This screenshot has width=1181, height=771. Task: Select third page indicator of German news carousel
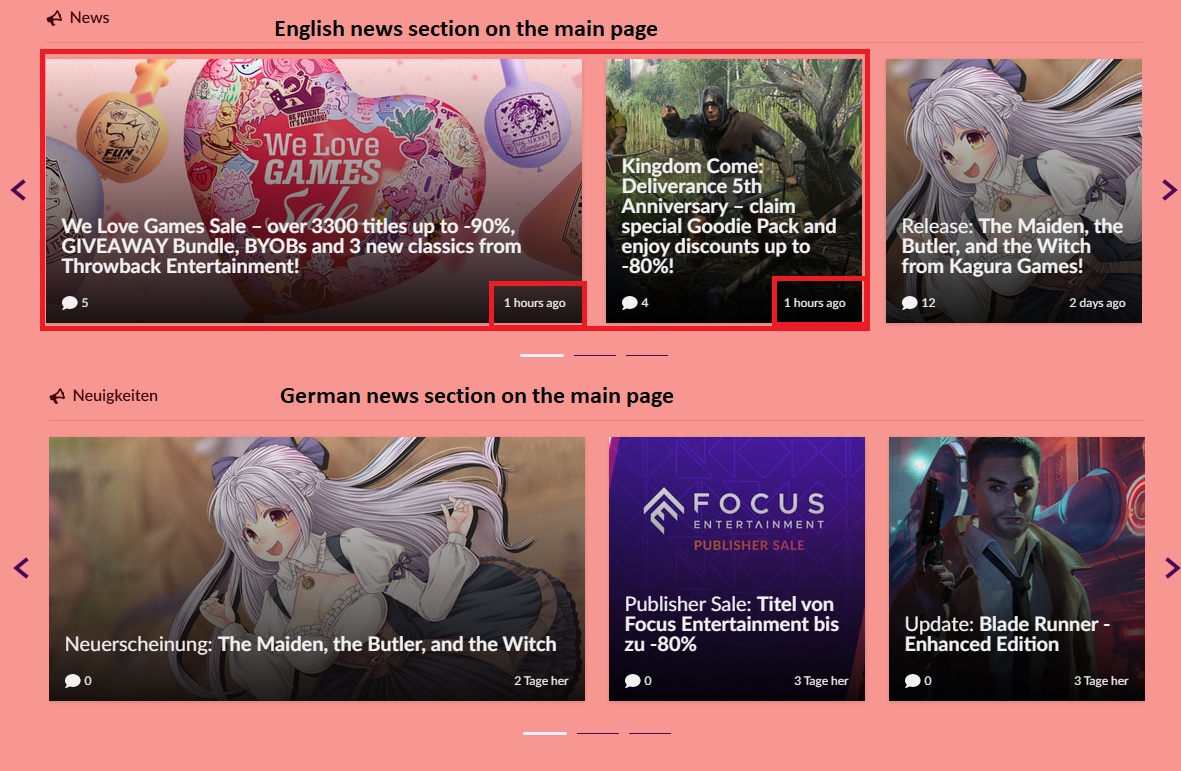650,733
